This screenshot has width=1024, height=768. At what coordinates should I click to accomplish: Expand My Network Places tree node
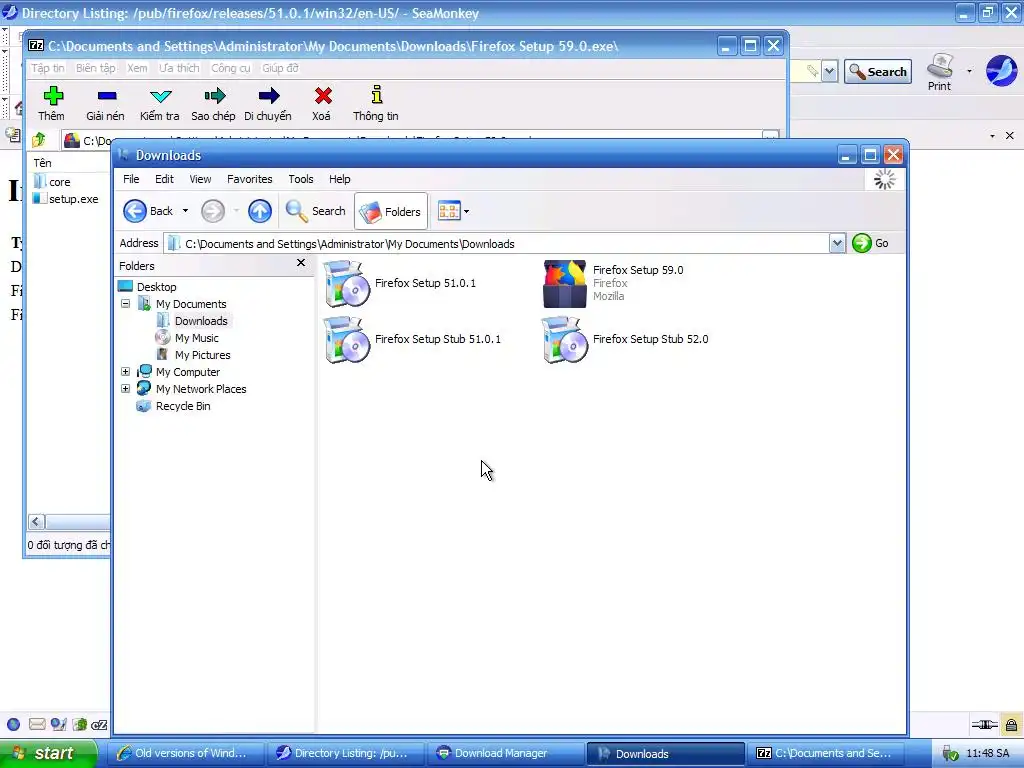click(x=125, y=389)
